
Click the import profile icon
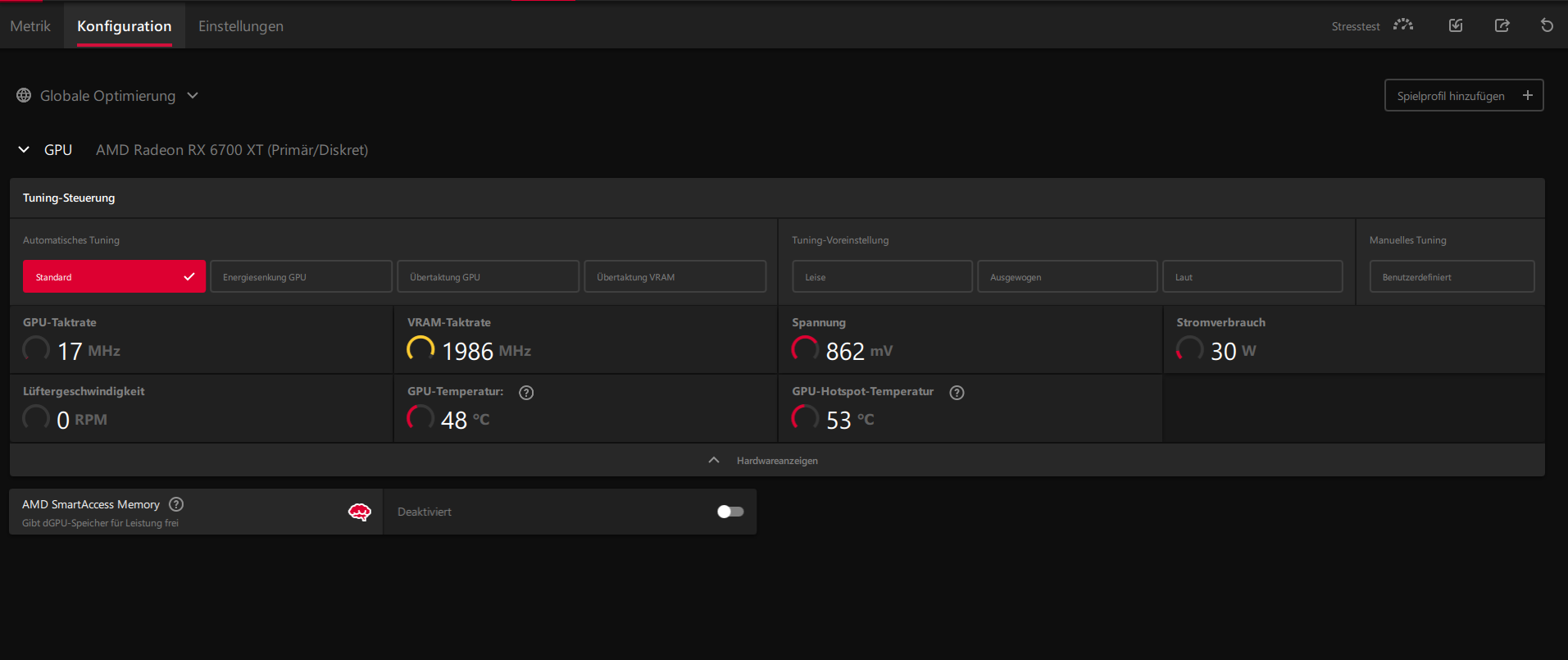coord(1456,25)
